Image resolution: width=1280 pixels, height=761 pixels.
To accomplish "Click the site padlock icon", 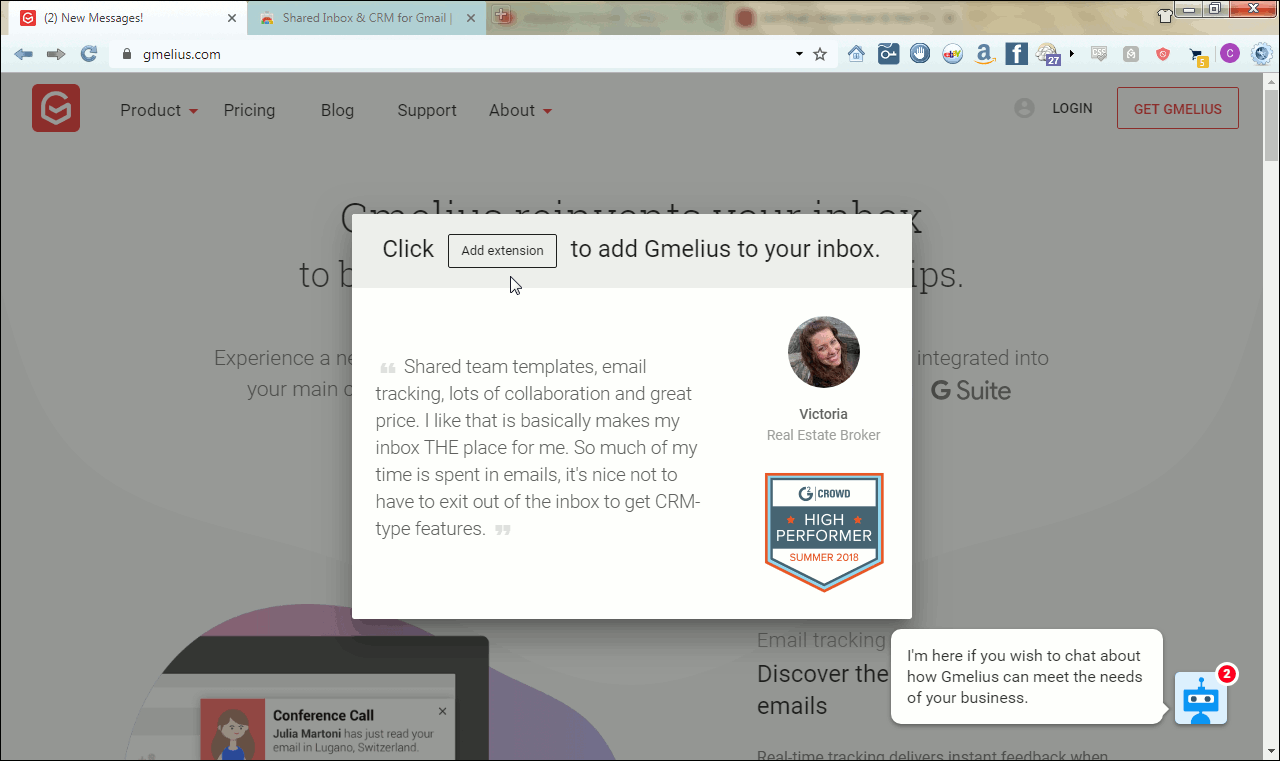I will coord(126,54).
